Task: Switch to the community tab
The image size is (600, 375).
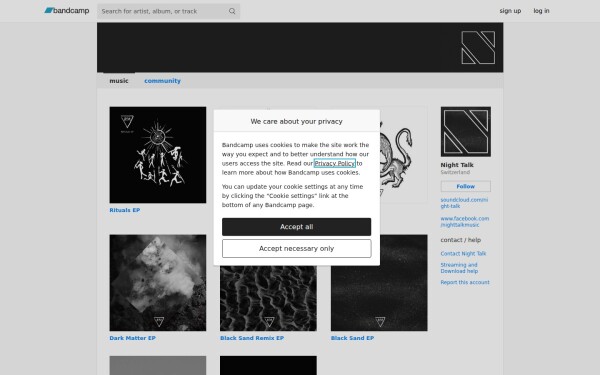Action: tap(162, 81)
